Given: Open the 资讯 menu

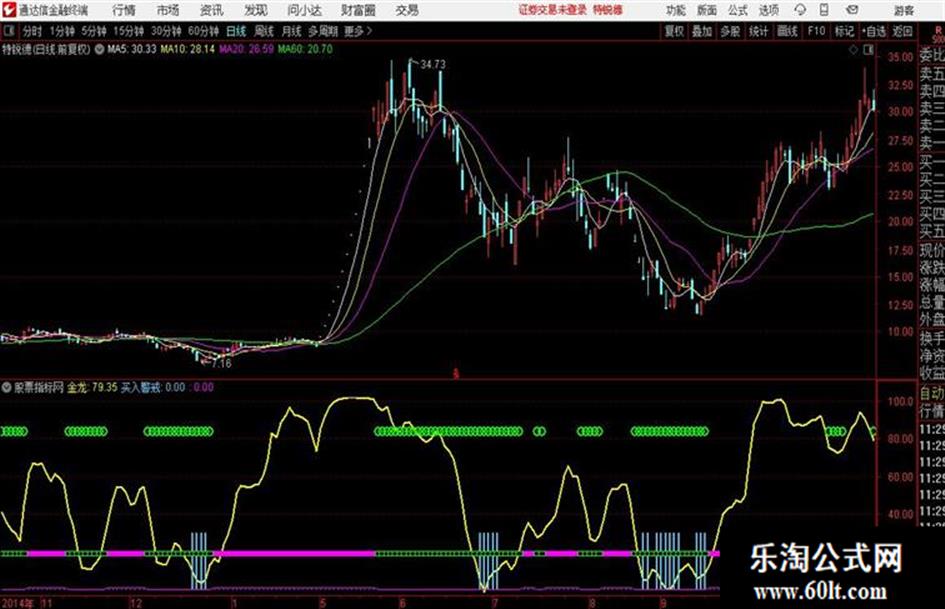Looking at the screenshot, I should point(212,10).
